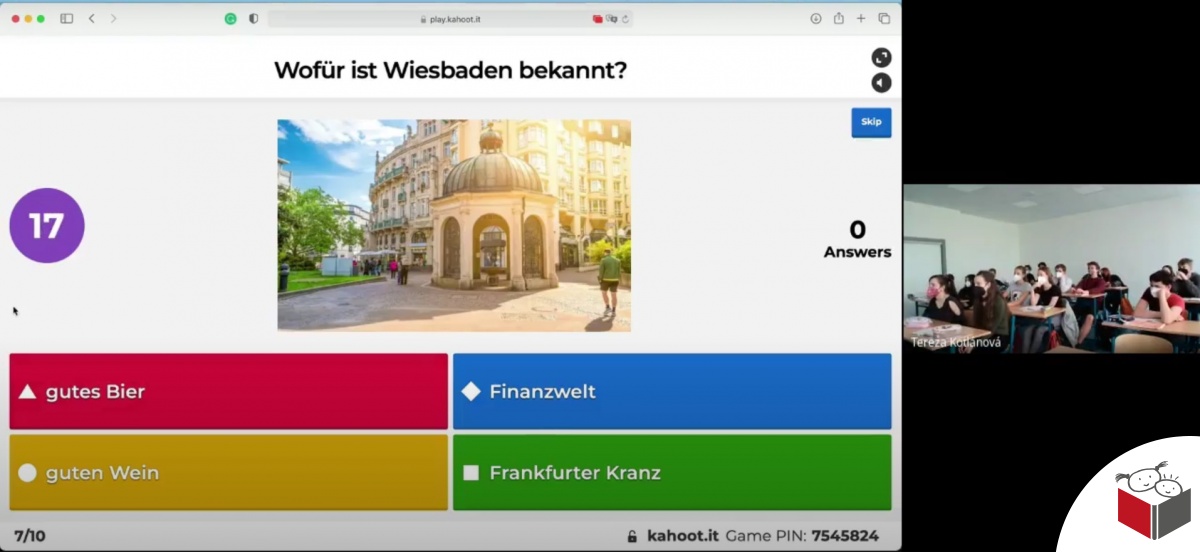Skip the current question
The image size is (1200, 552).
pos(871,122)
